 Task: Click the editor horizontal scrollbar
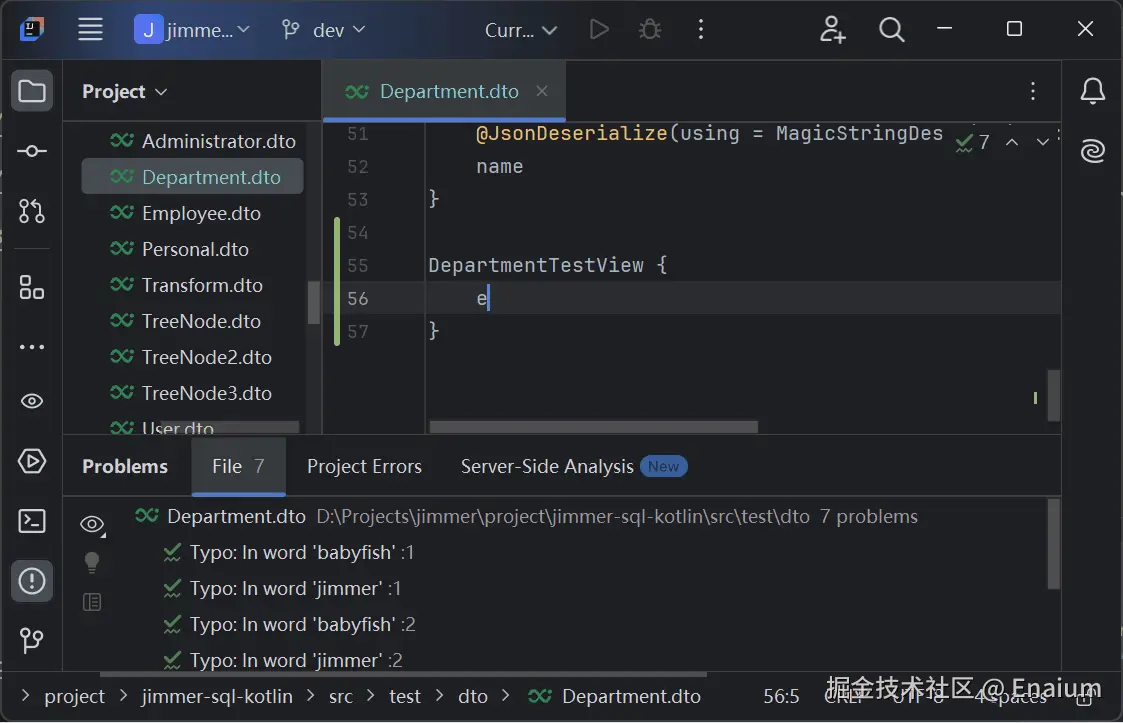[x=593, y=427]
